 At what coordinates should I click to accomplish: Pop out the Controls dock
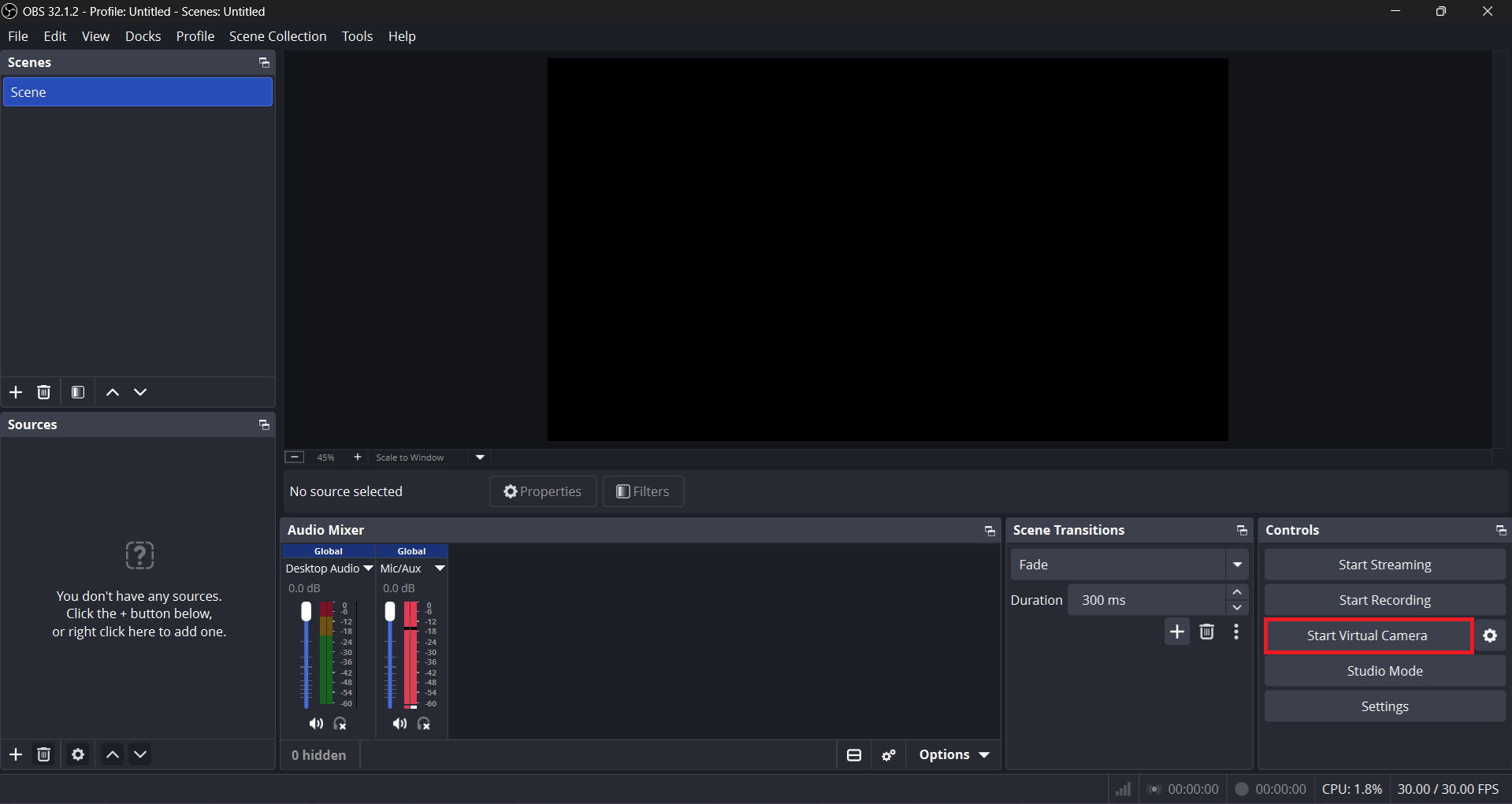click(x=1501, y=531)
